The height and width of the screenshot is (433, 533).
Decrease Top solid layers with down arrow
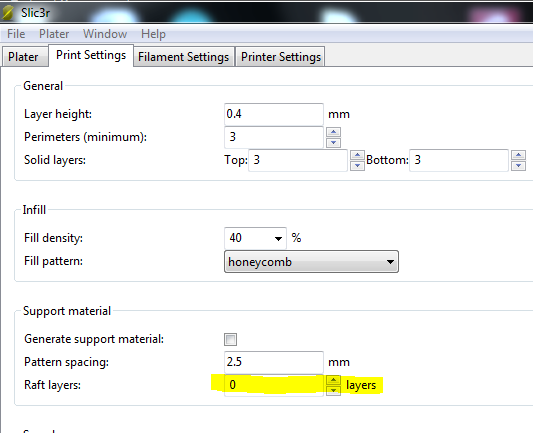point(357,166)
